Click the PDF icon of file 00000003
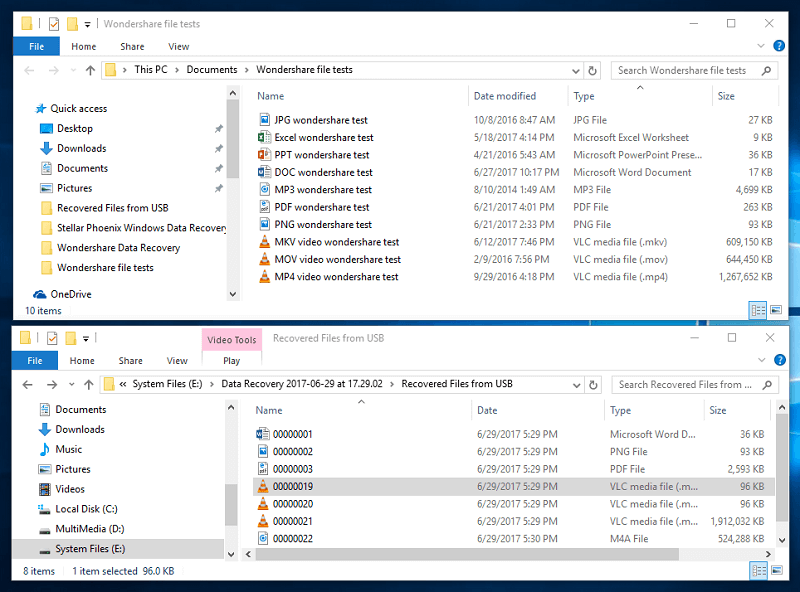 [263, 468]
